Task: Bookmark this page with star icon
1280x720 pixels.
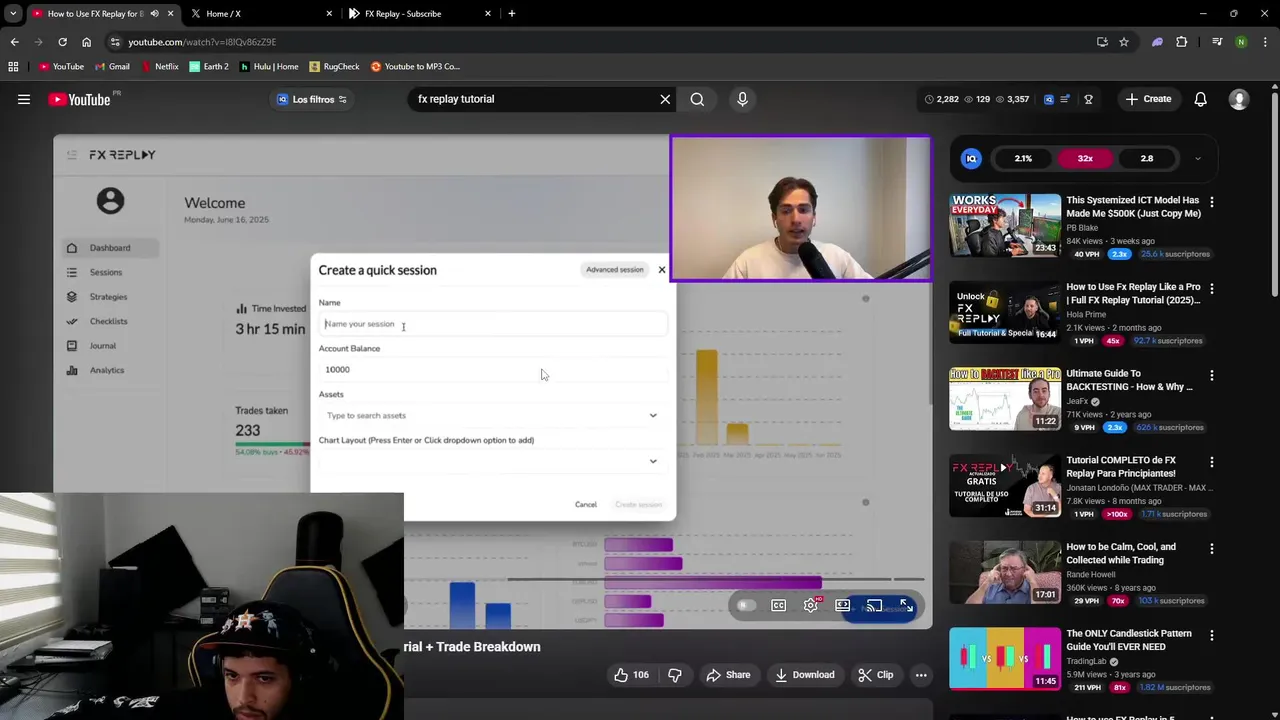Action: click(x=1124, y=42)
